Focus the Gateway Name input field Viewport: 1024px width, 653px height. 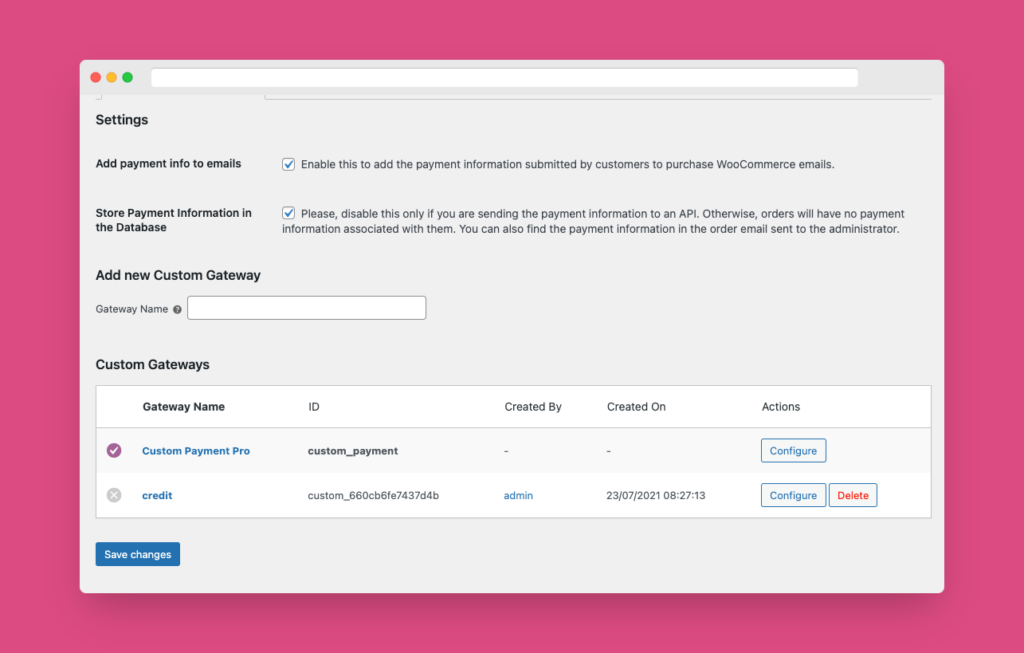pos(307,308)
